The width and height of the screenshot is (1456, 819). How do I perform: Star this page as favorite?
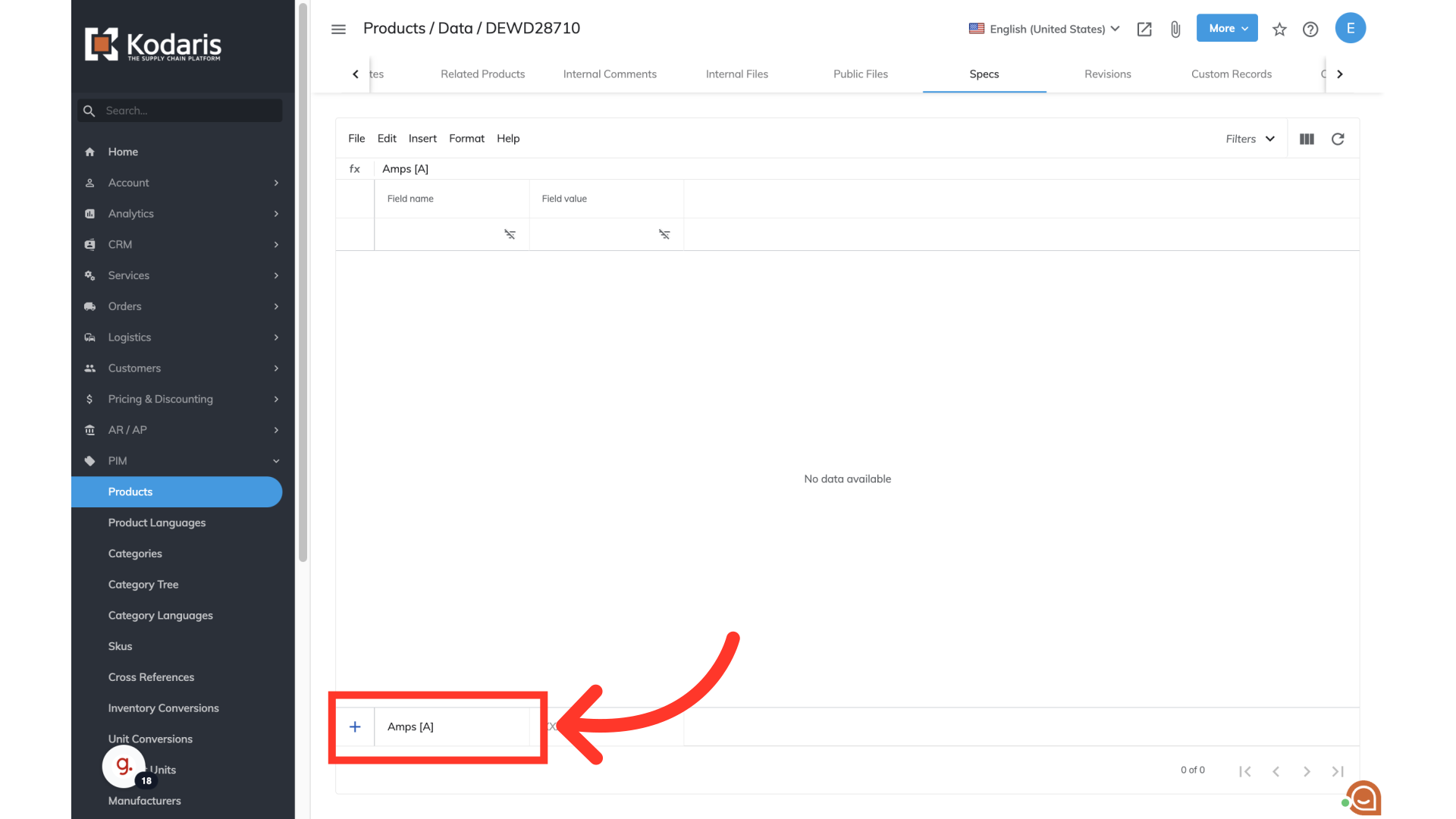pyautogui.click(x=1279, y=29)
